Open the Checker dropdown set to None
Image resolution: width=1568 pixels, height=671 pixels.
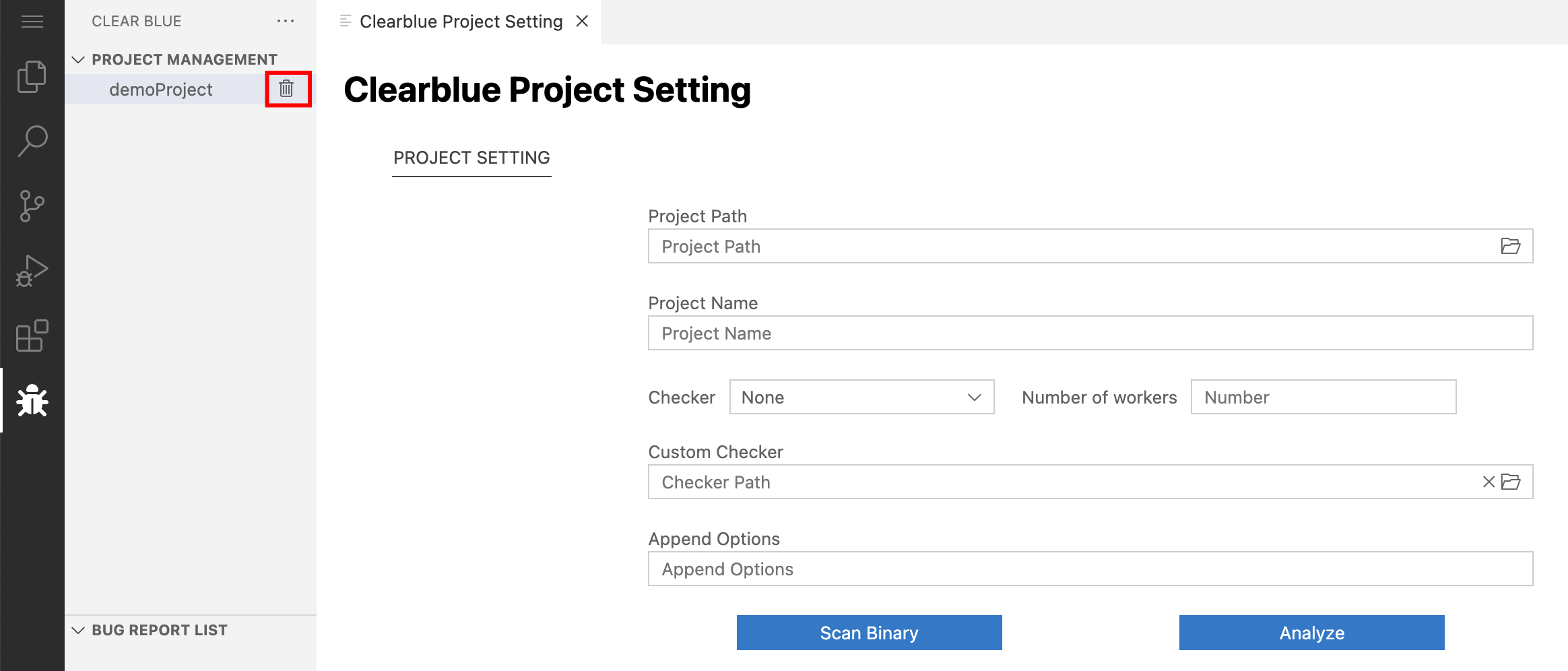click(x=861, y=397)
